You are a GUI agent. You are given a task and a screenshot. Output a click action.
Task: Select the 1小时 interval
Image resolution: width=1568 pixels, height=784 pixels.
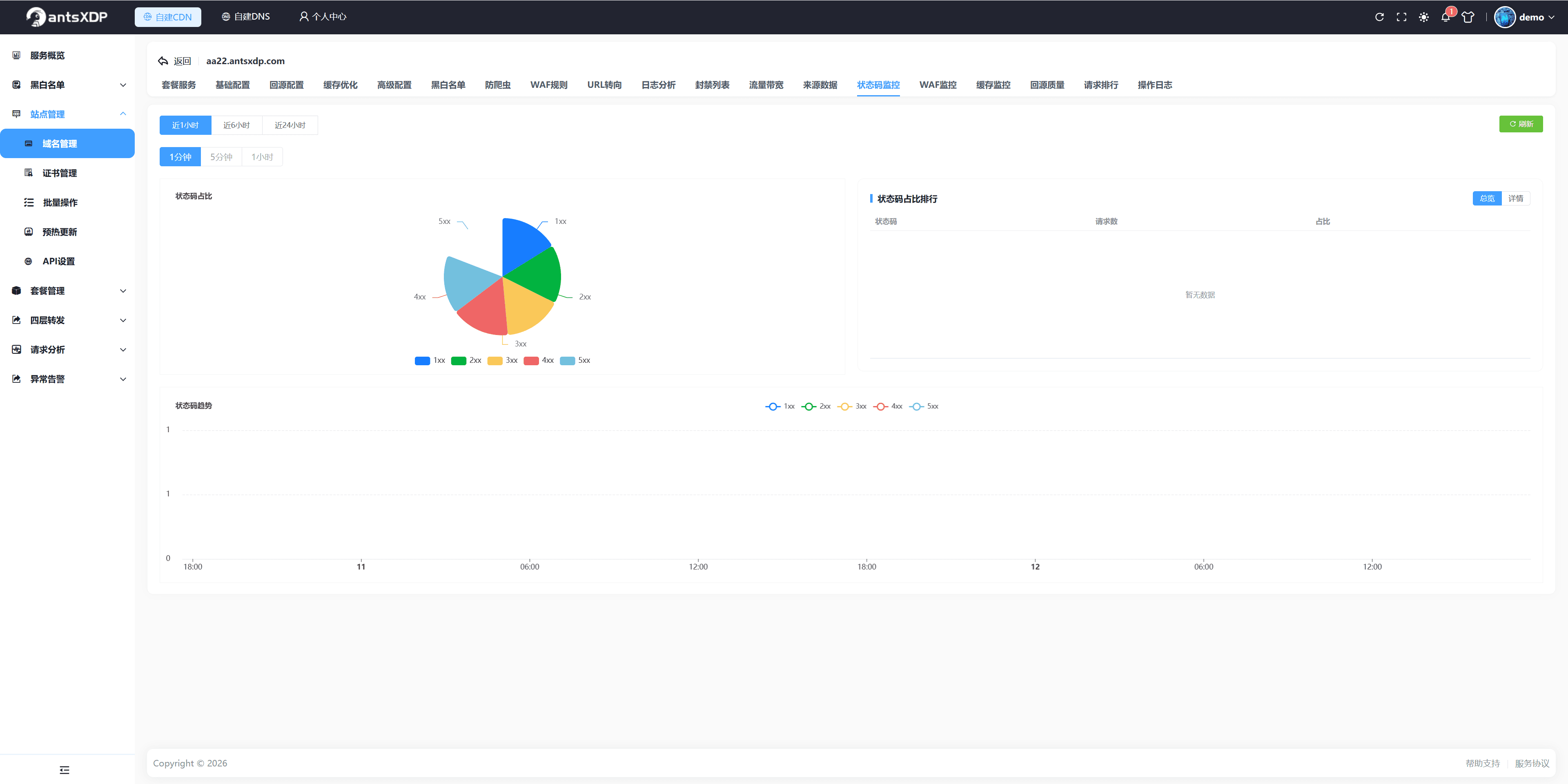pos(262,156)
